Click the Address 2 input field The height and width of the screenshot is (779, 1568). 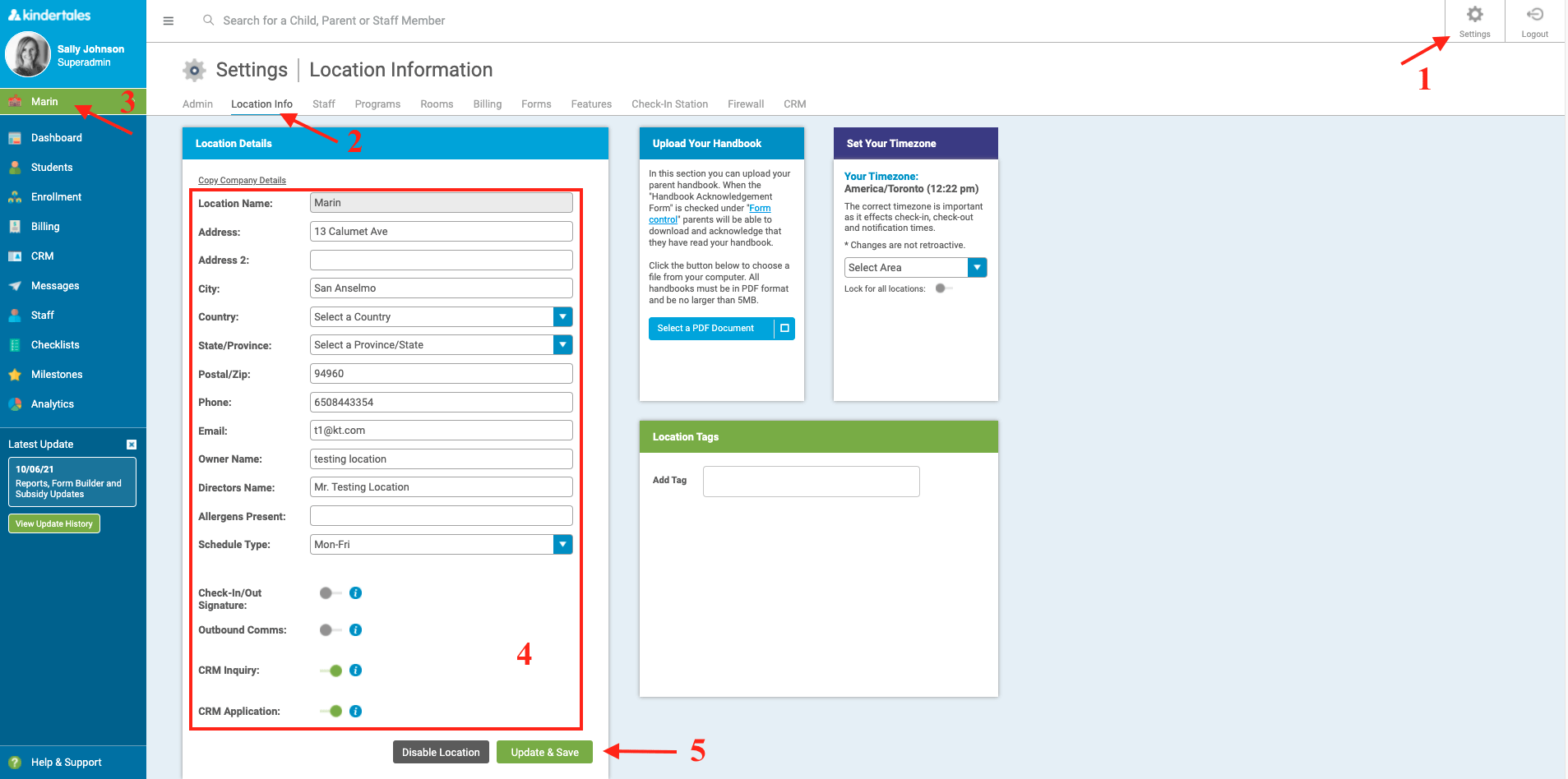[x=442, y=260]
